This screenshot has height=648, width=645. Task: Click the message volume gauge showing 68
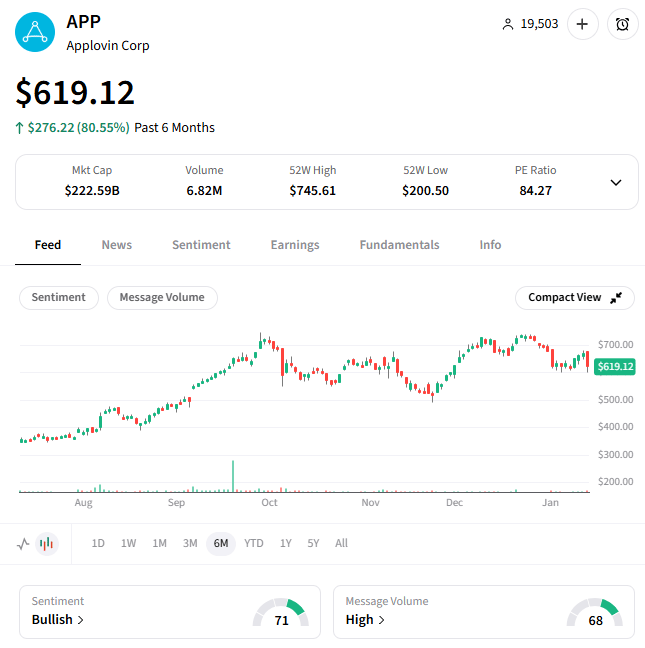[595, 613]
